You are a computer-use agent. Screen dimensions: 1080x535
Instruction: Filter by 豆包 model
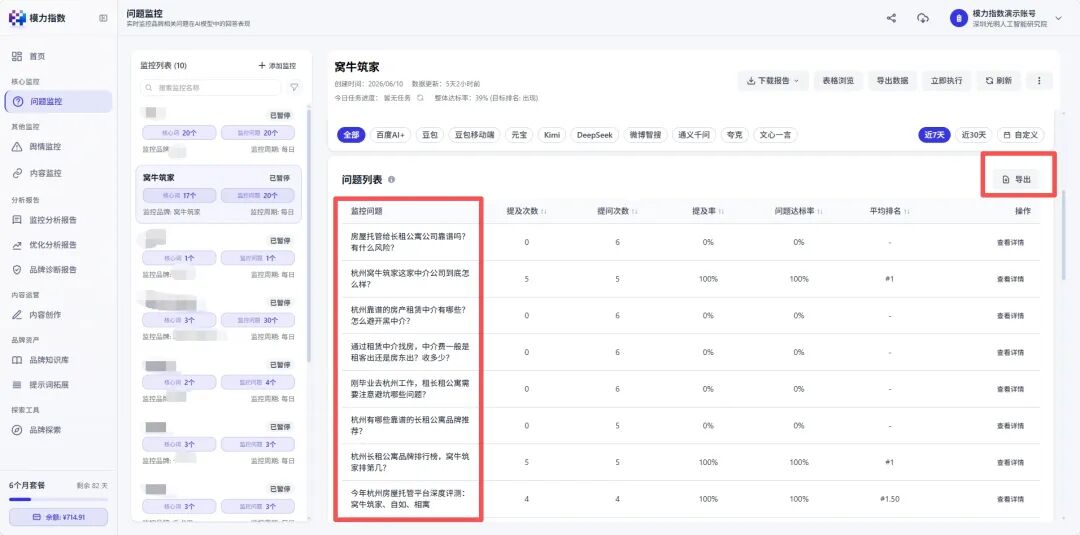pyautogui.click(x=430, y=135)
